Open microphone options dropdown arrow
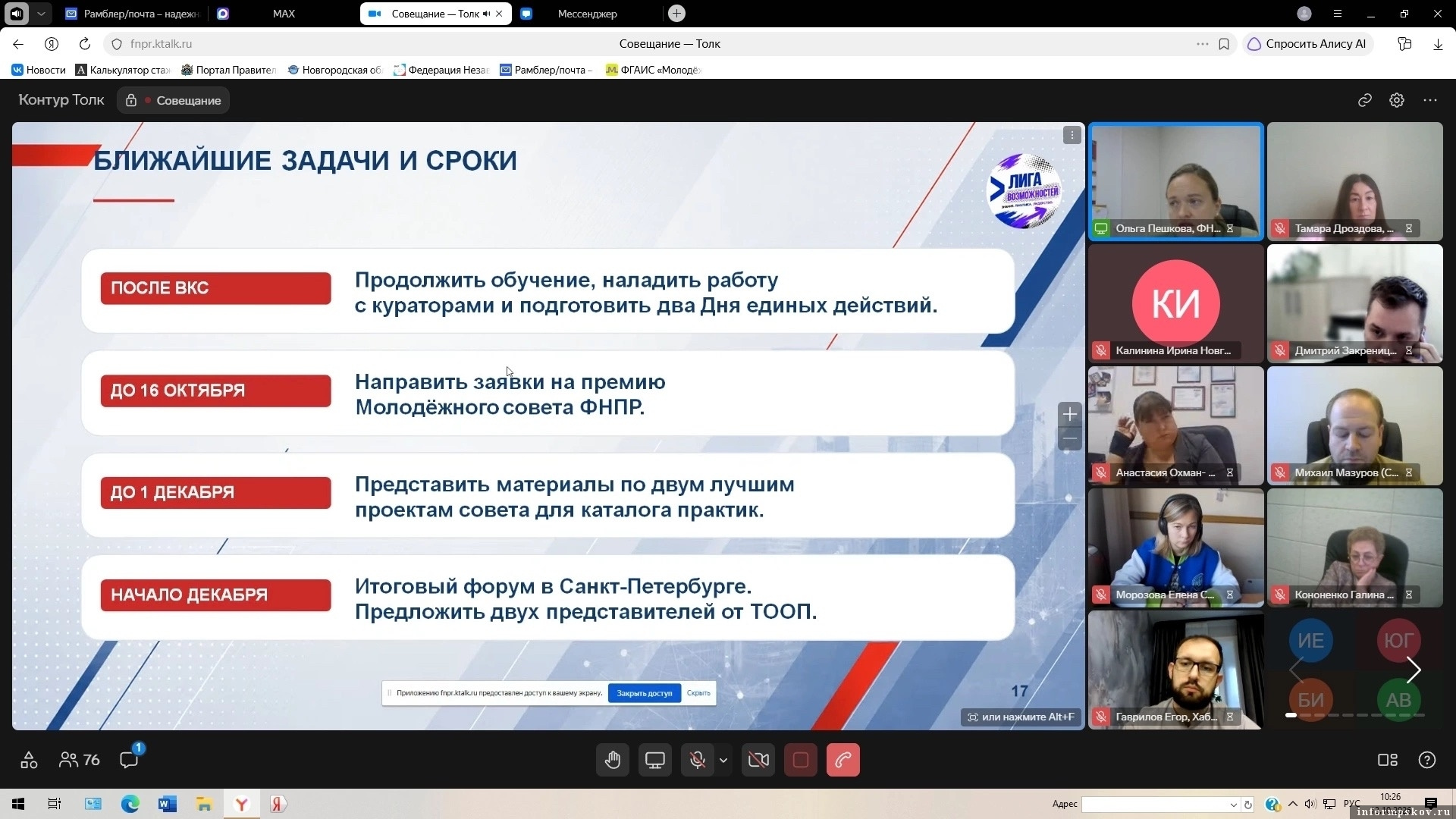This screenshot has width=1456, height=819. [x=723, y=760]
